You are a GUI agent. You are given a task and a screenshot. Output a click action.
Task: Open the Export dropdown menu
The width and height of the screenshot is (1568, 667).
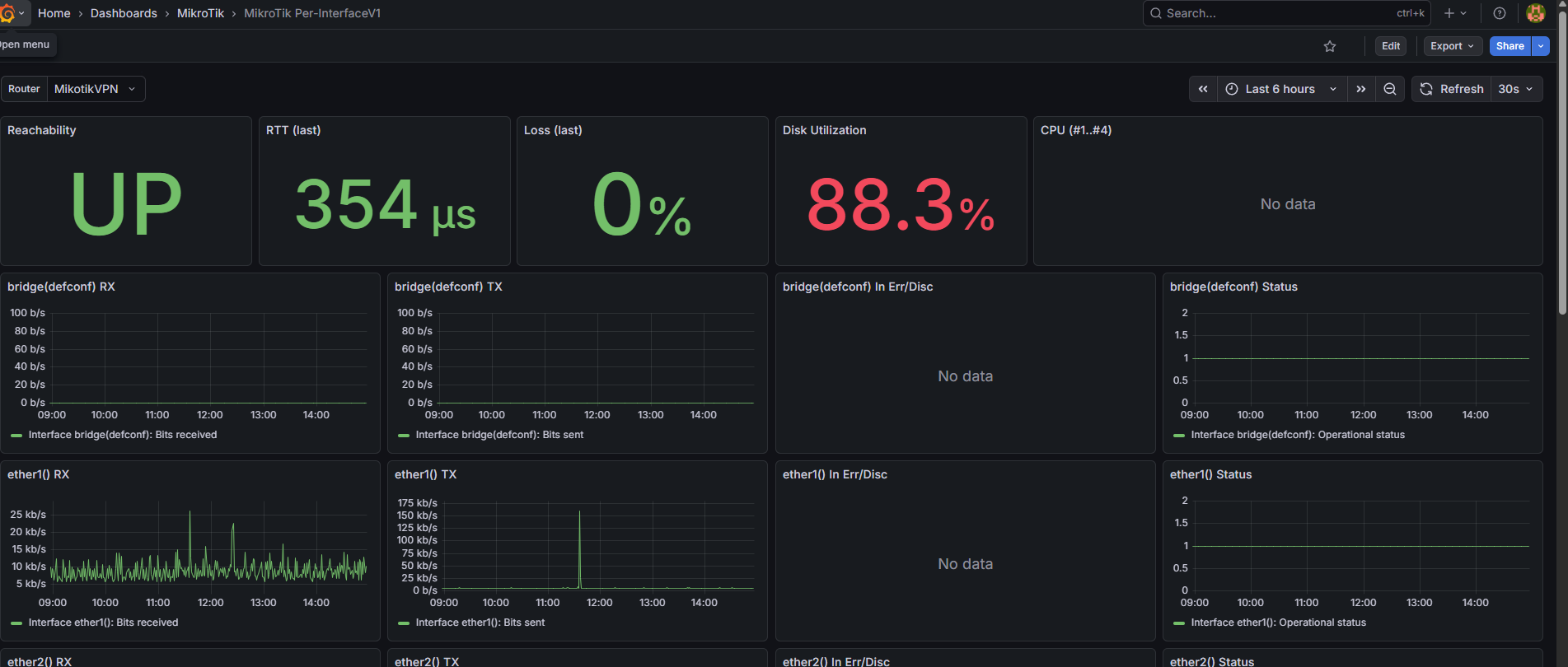pyautogui.click(x=1453, y=46)
